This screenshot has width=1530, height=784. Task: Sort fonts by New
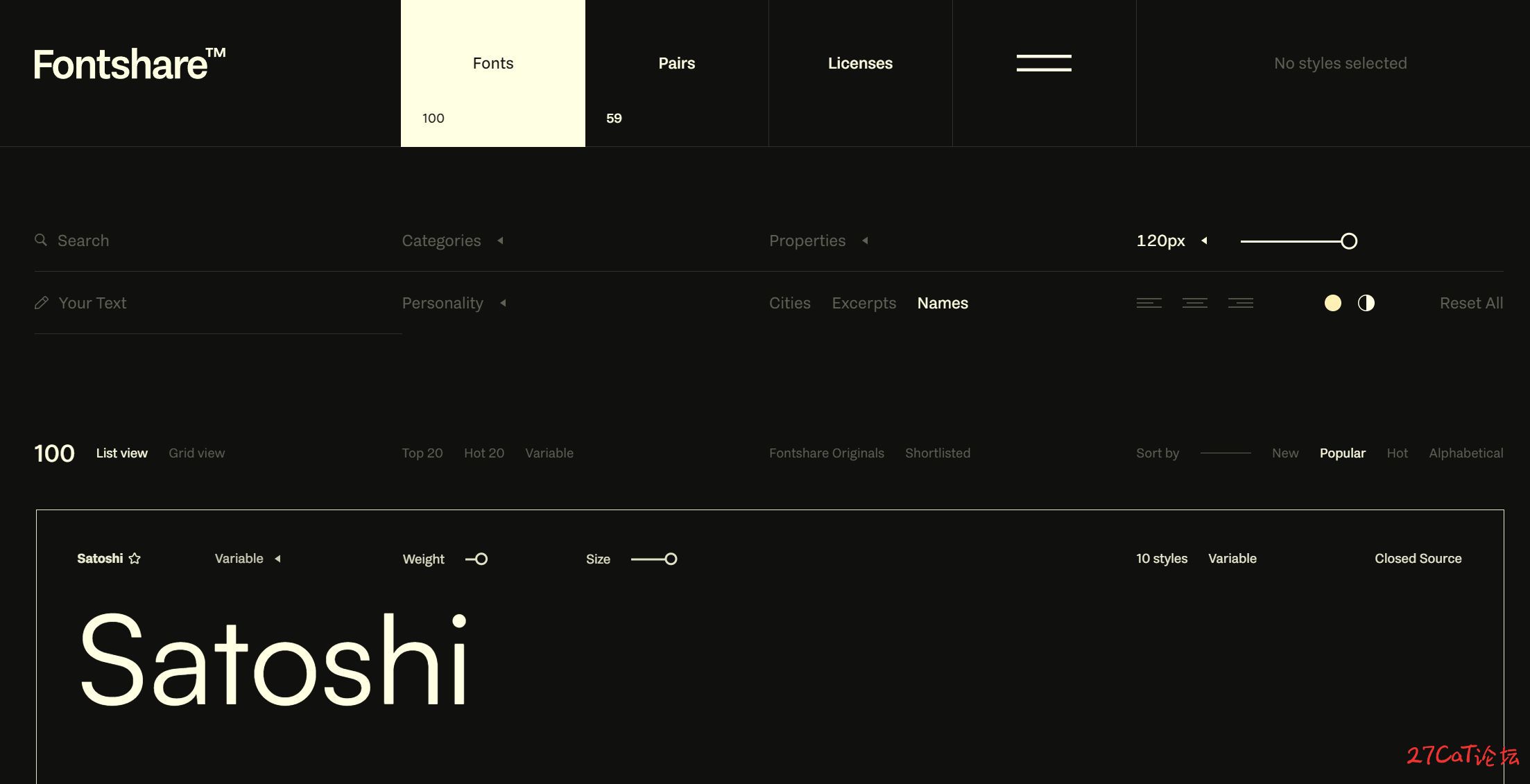click(x=1285, y=453)
